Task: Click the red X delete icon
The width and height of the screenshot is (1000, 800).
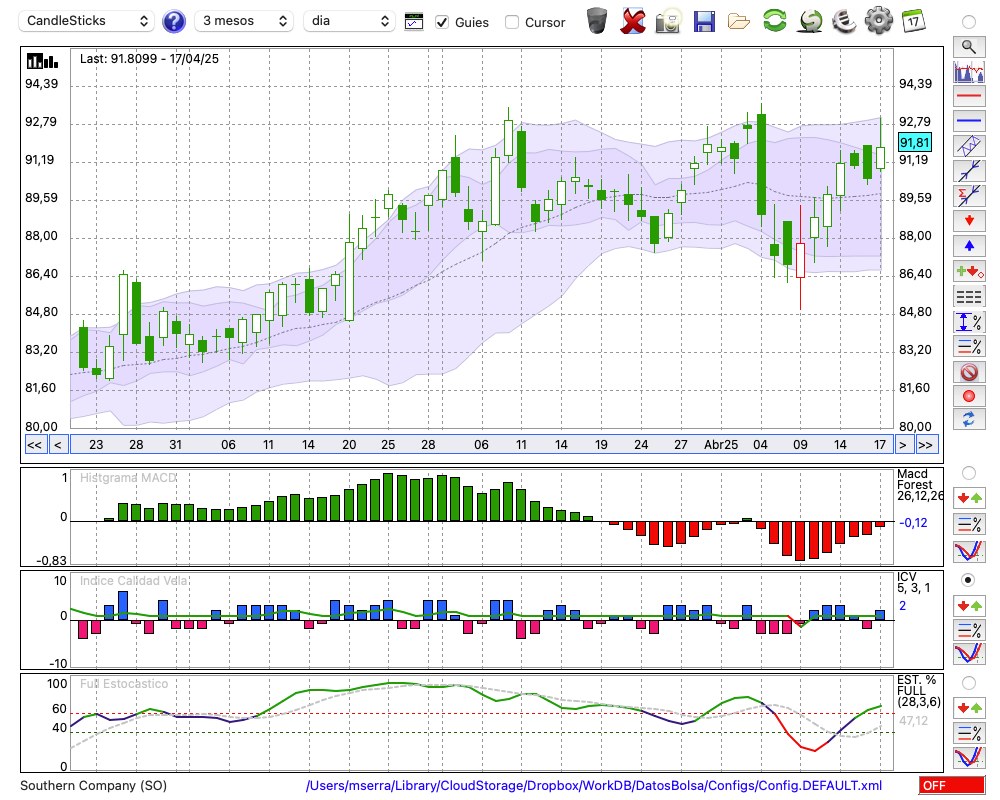Action: pyautogui.click(x=633, y=20)
